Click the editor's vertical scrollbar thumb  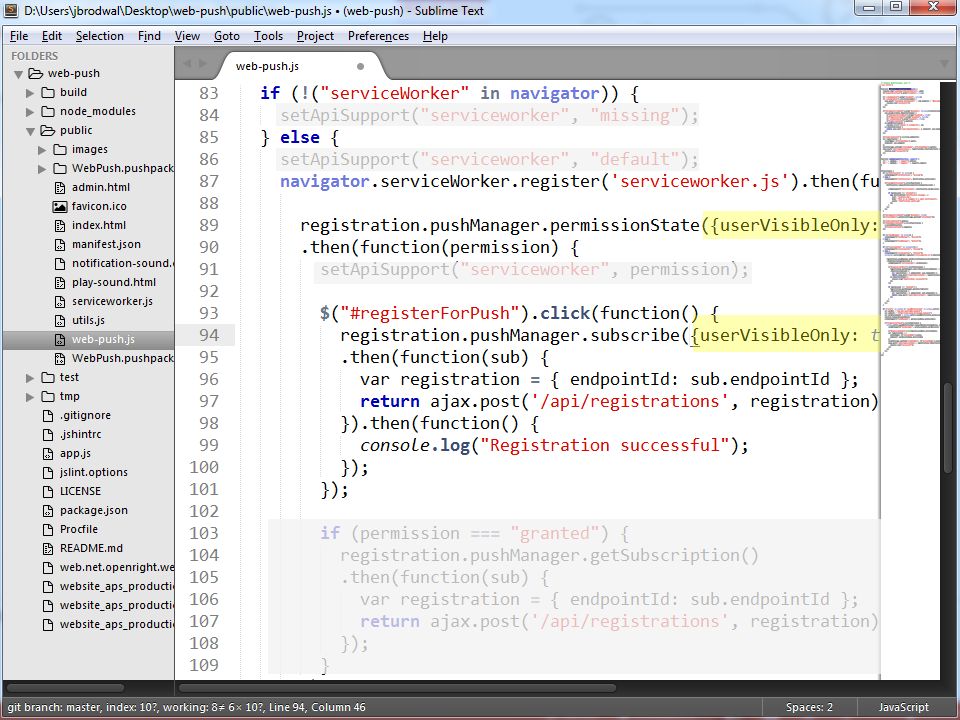[948, 427]
